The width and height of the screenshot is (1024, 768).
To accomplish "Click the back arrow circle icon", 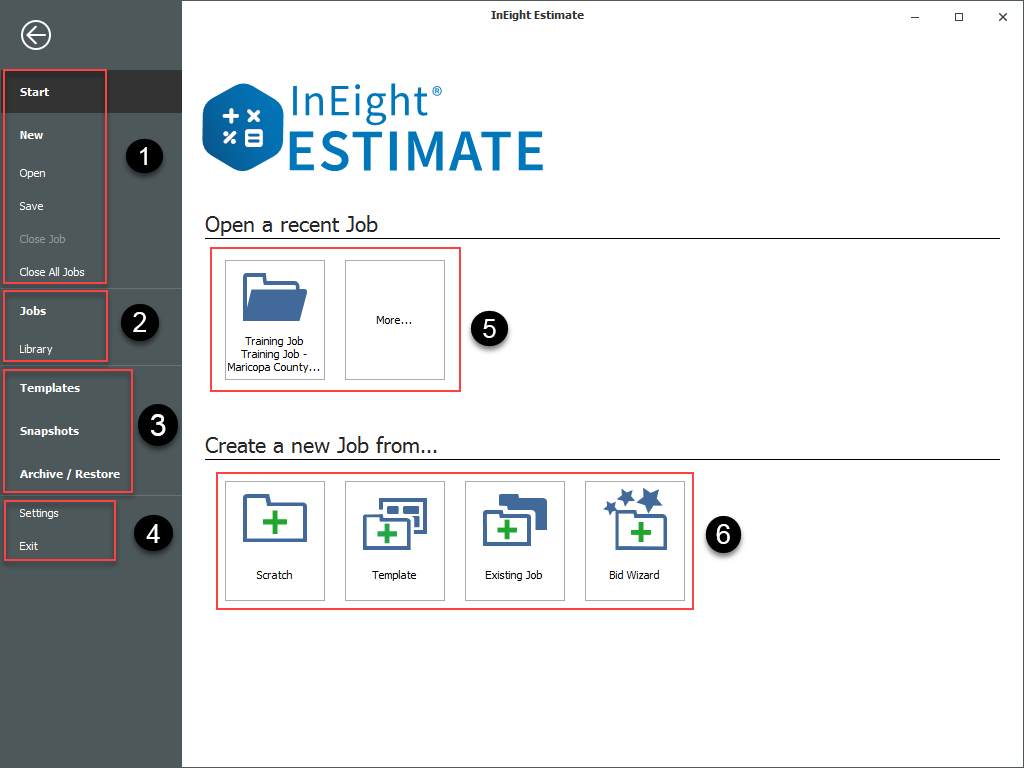I will pyautogui.click(x=36, y=36).
